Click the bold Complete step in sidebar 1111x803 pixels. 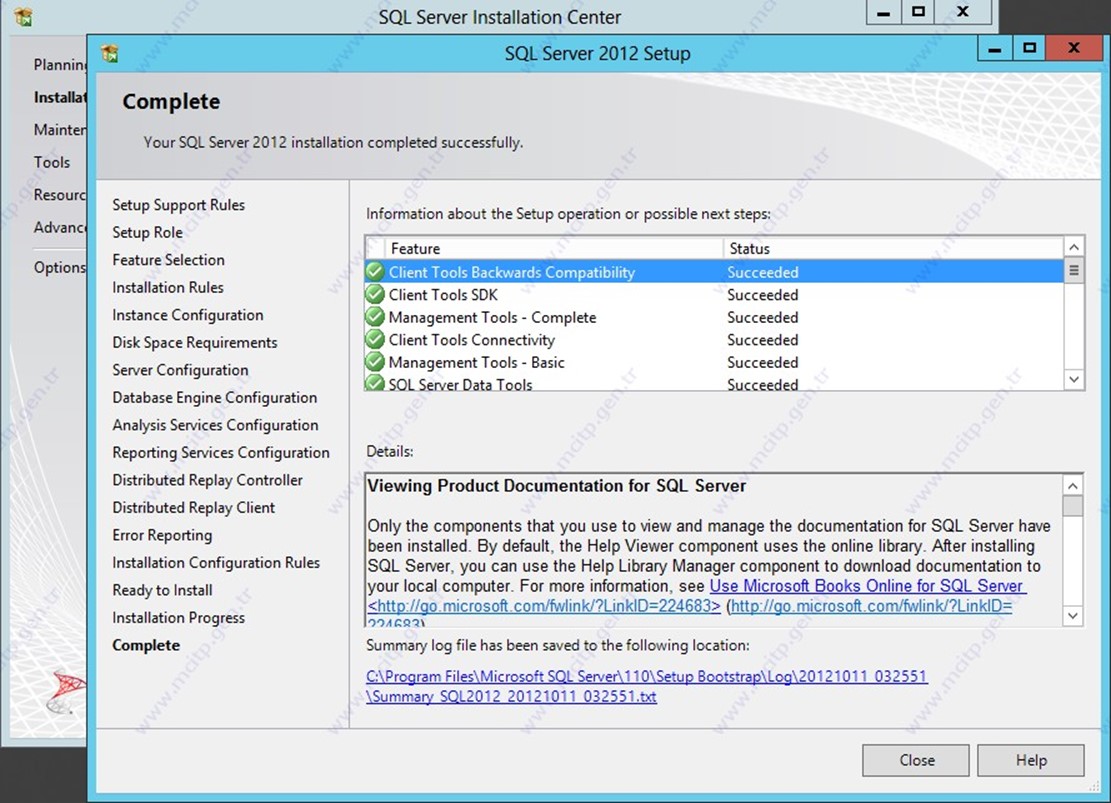pyautogui.click(x=146, y=645)
